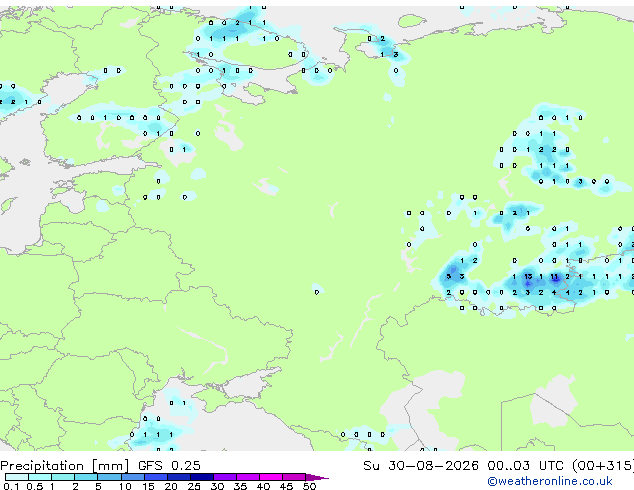This screenshot has width=634, height=490.
Task: Click the "30" label on legend scale
Action: tap(217, 486)
